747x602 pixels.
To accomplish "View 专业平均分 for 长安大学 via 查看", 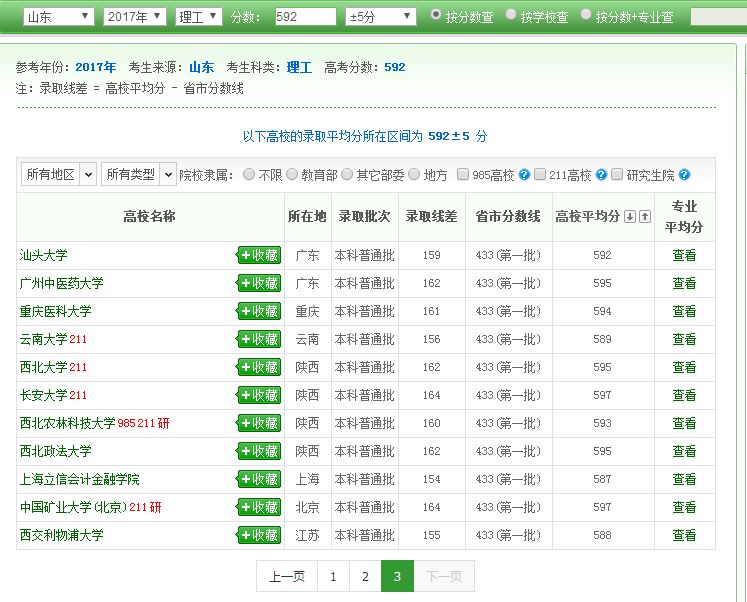I will pos(684,395).
